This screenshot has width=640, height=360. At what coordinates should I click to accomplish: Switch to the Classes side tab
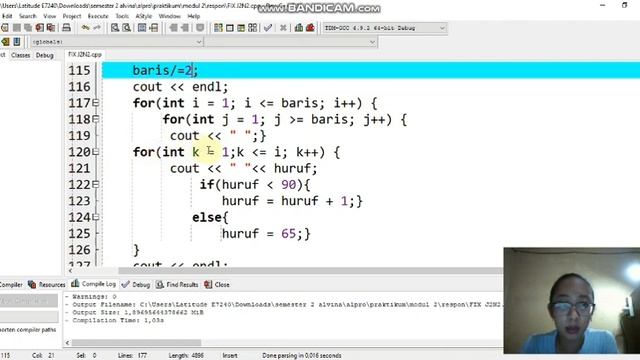[x=20, y=55]
